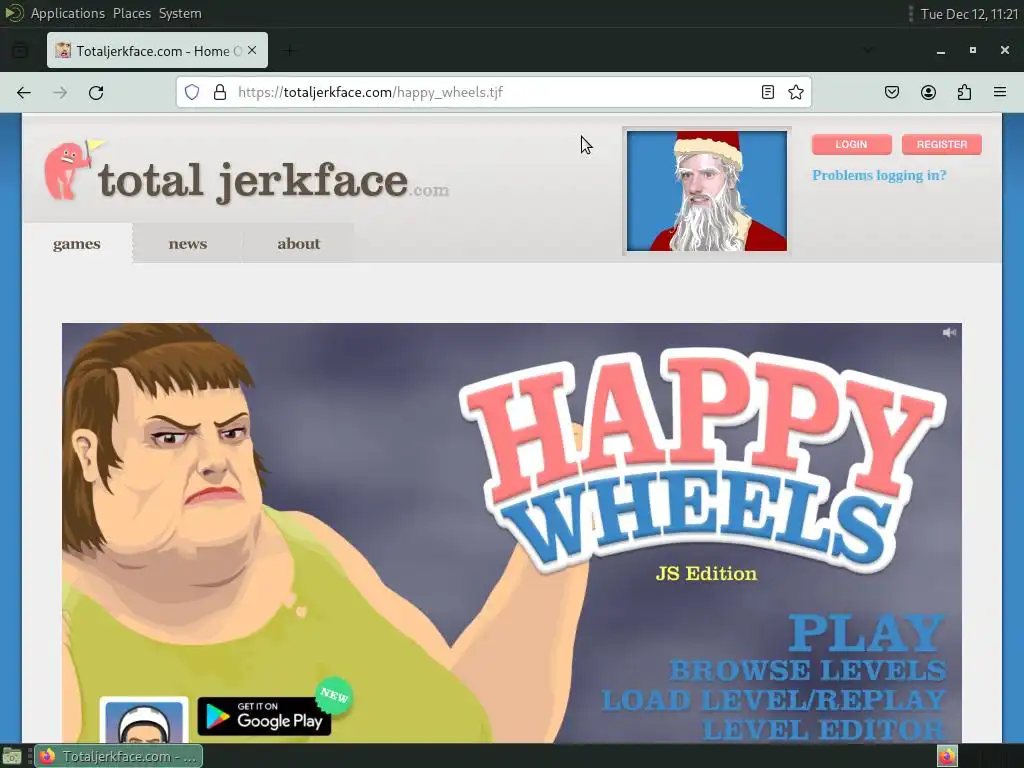The height and width of the screenshot is (768, 1024).
Task: Select the games tab
Action: click(77, 244)
